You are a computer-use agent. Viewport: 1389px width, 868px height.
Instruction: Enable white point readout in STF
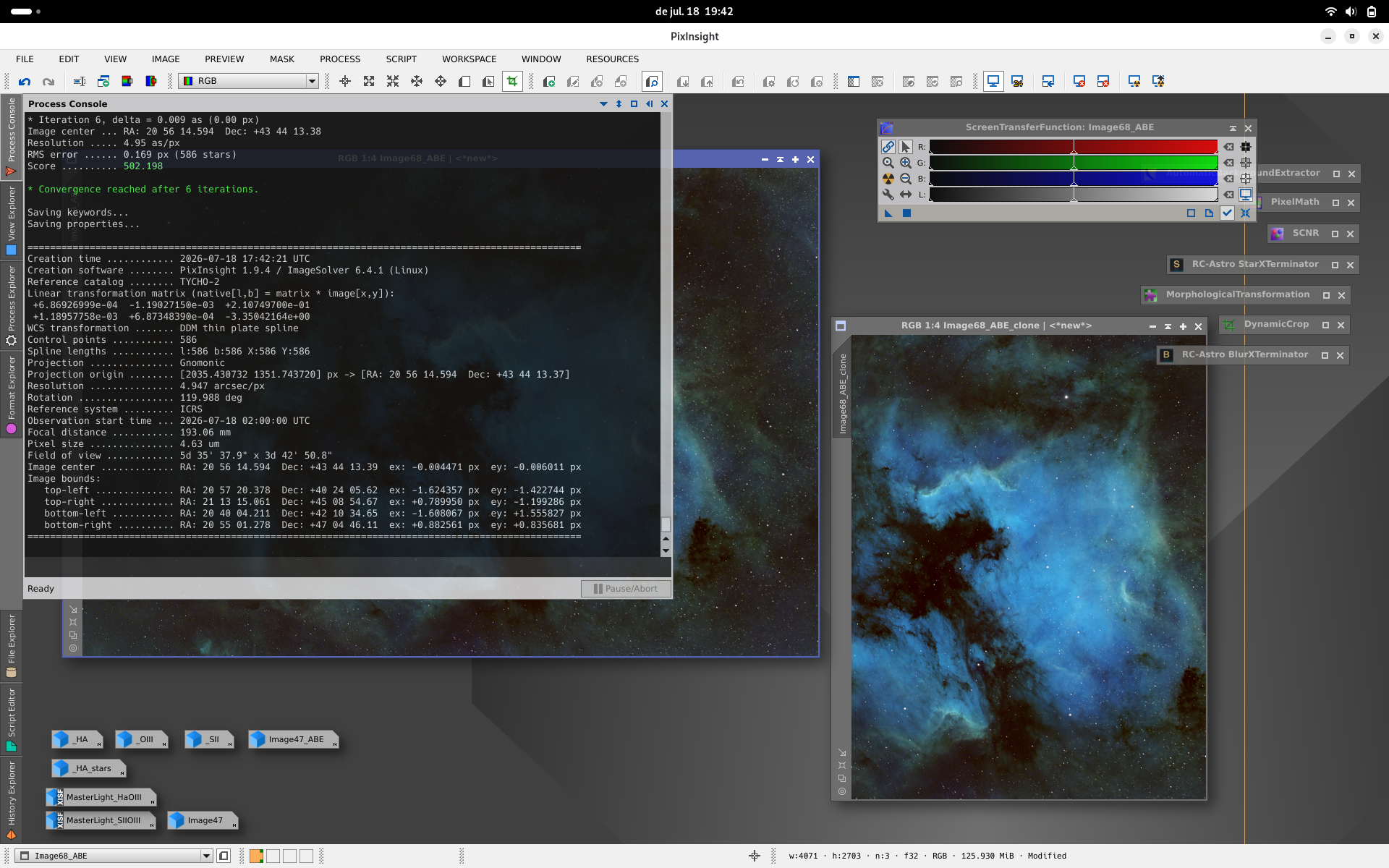1246,179
